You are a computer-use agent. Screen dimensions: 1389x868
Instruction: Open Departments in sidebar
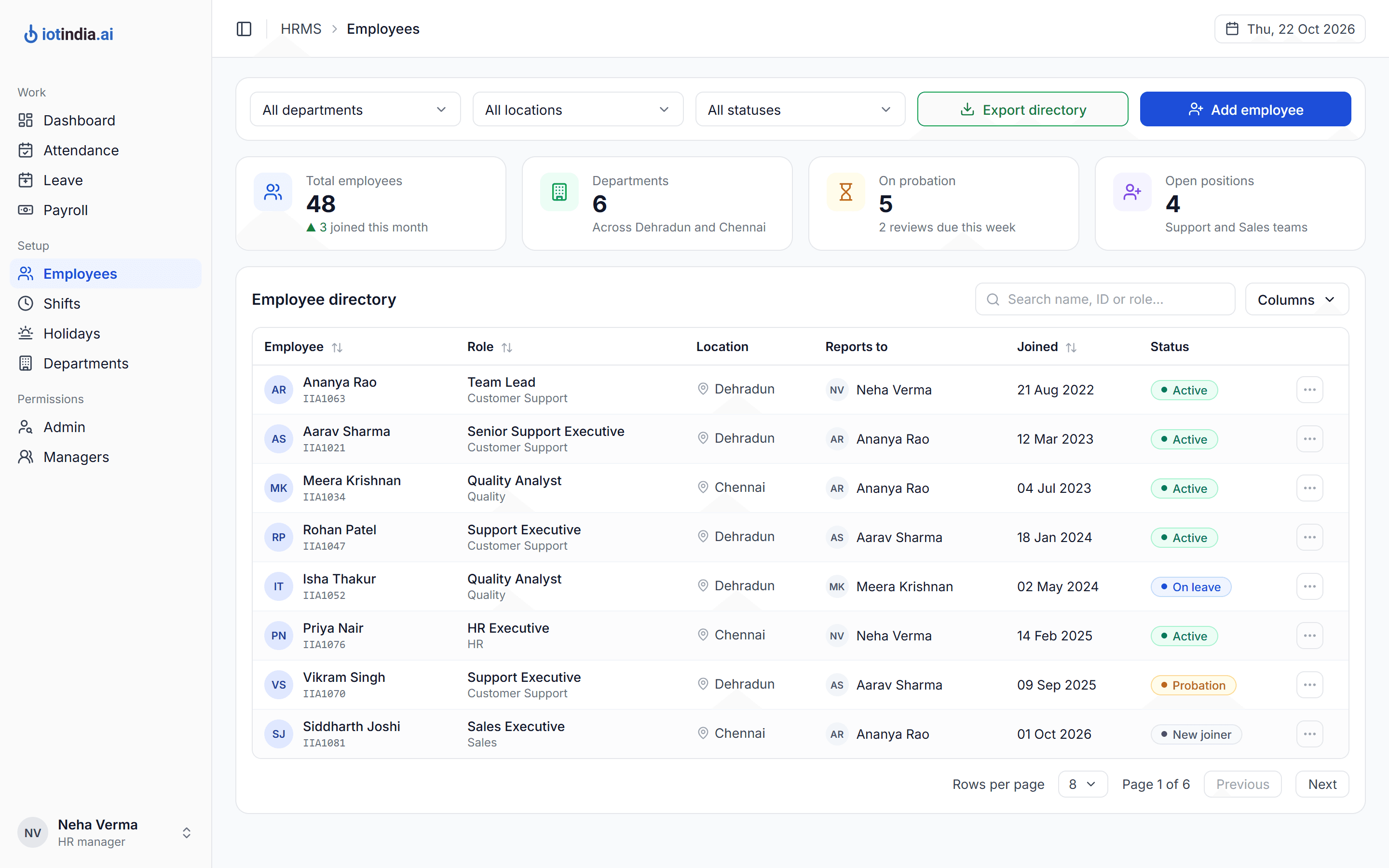106,364
